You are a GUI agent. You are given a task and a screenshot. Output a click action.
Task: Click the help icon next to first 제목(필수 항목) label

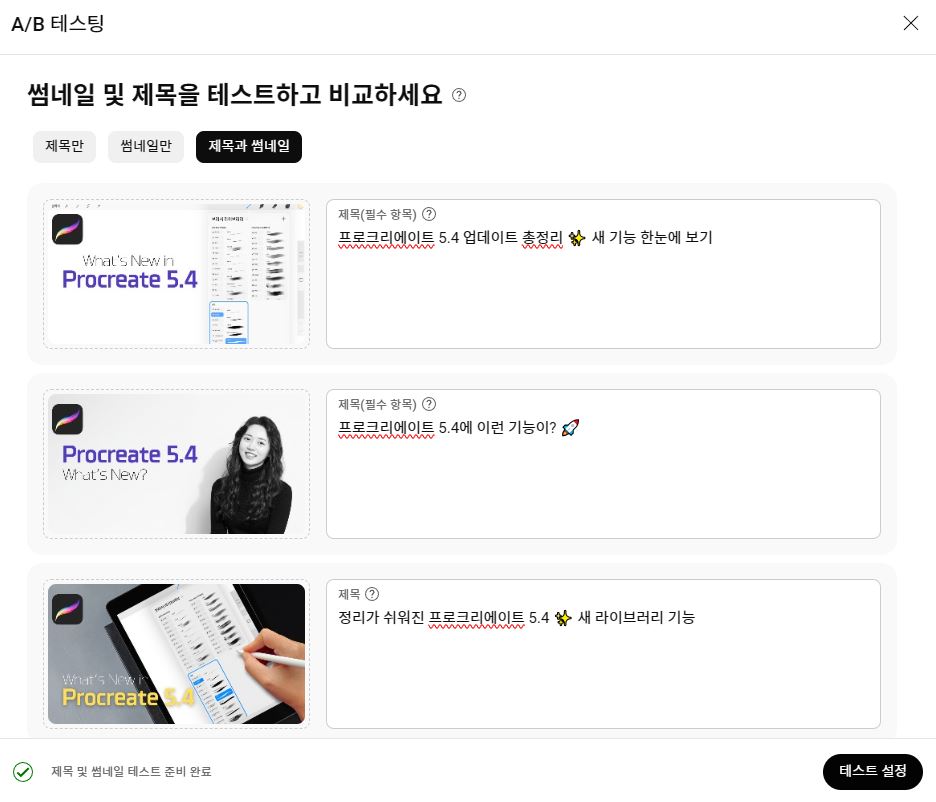(x=429, y=214)
